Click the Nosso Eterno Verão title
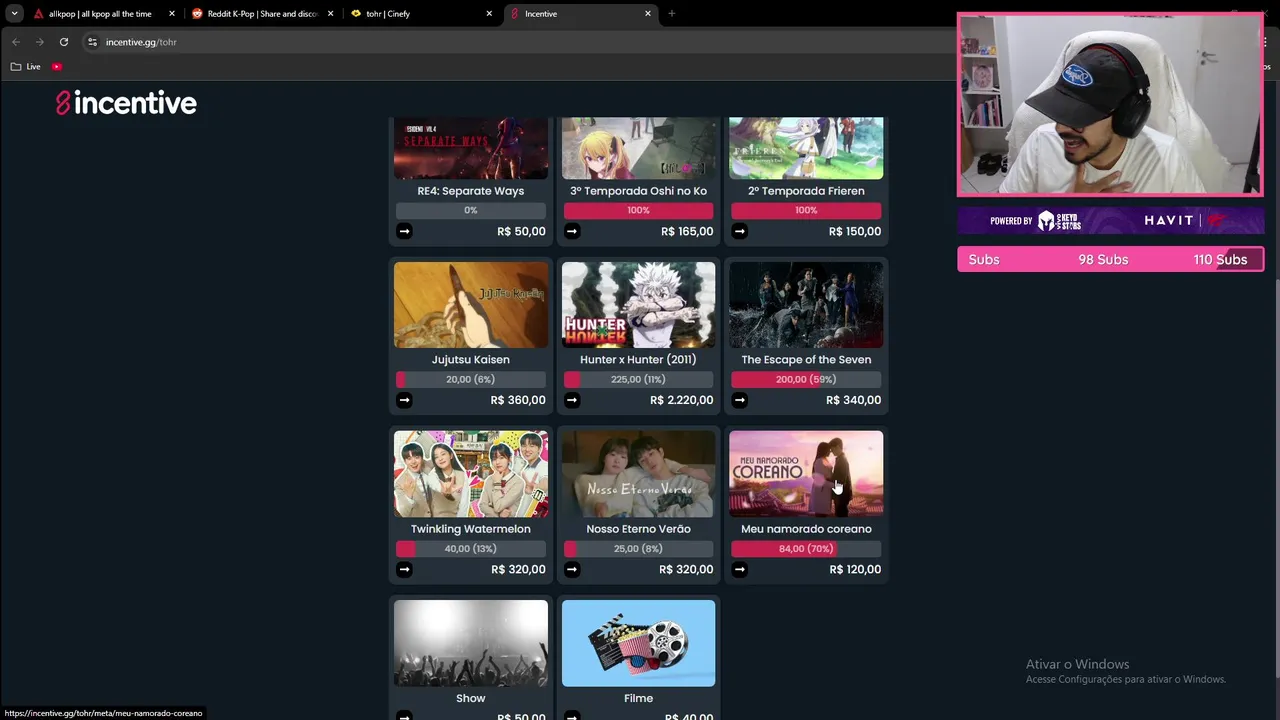The image size is (1280, 720). click(x=638, y=529)
